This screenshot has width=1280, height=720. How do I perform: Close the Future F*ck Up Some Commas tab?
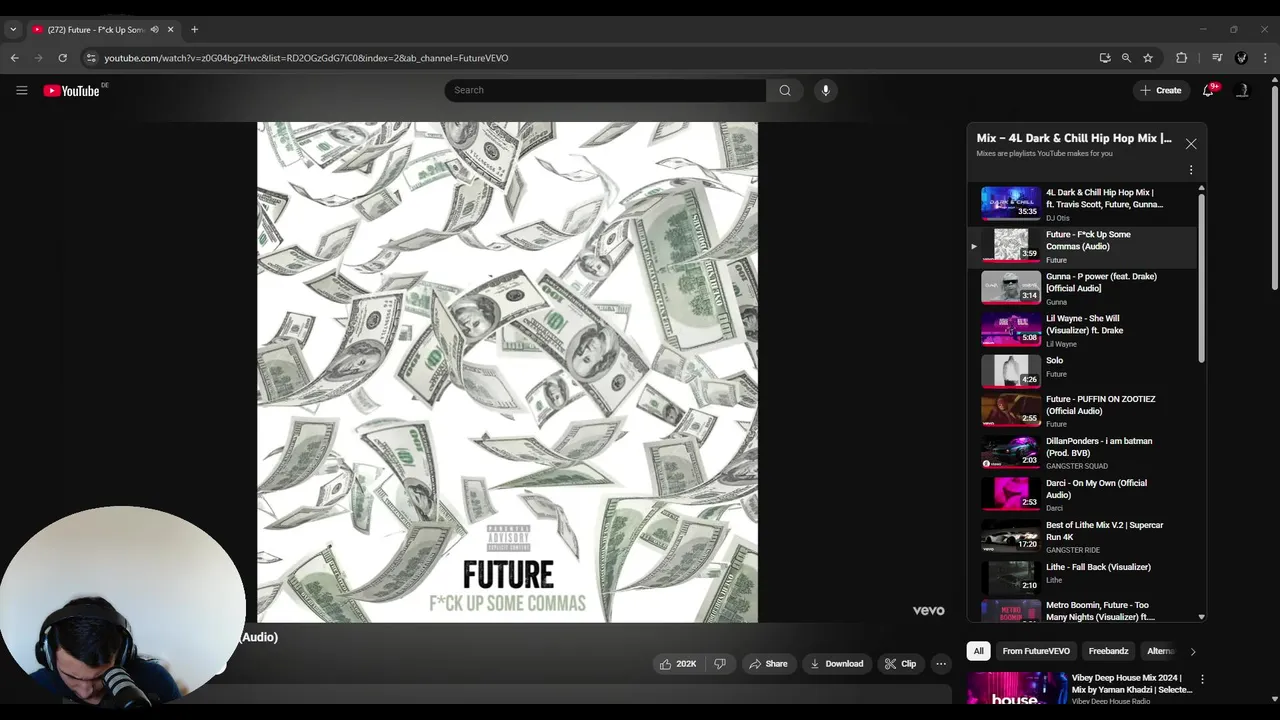pyautogui.click(x=170, y=30)
